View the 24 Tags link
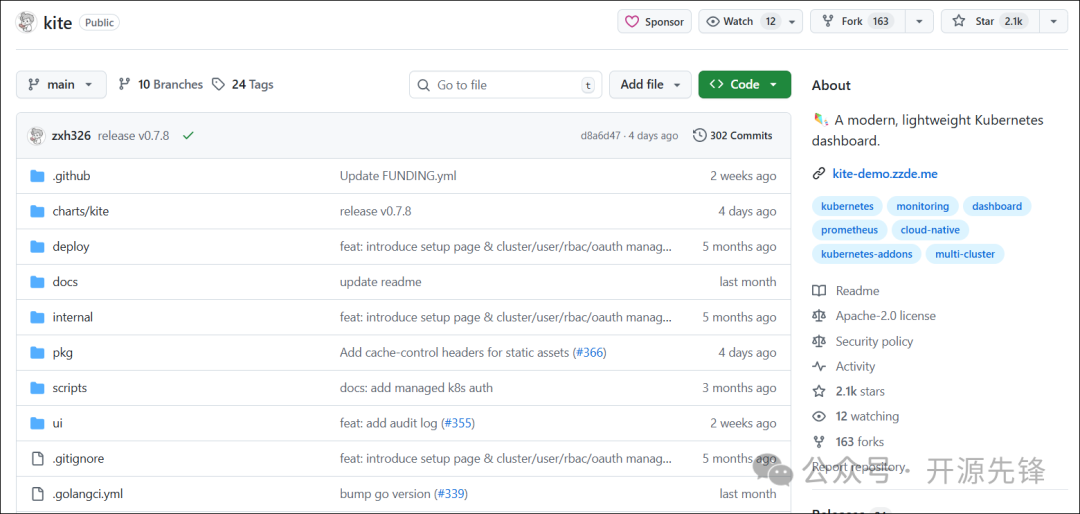 (x=242, y=85)
